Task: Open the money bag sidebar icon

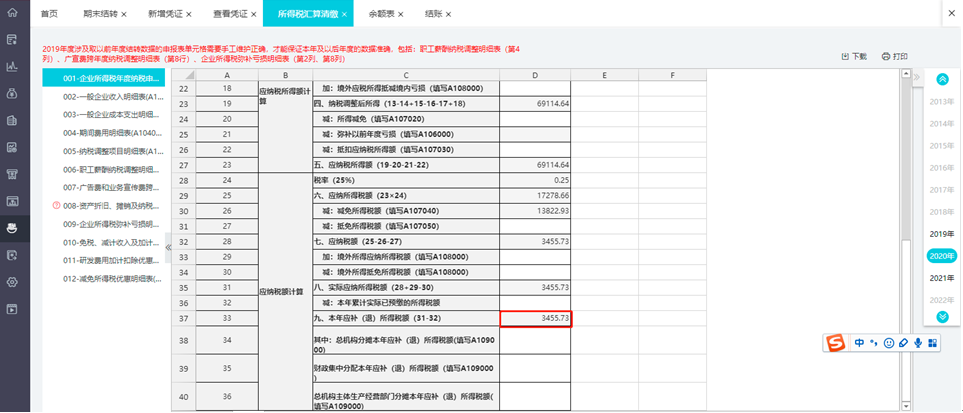Action: point(12,94)
